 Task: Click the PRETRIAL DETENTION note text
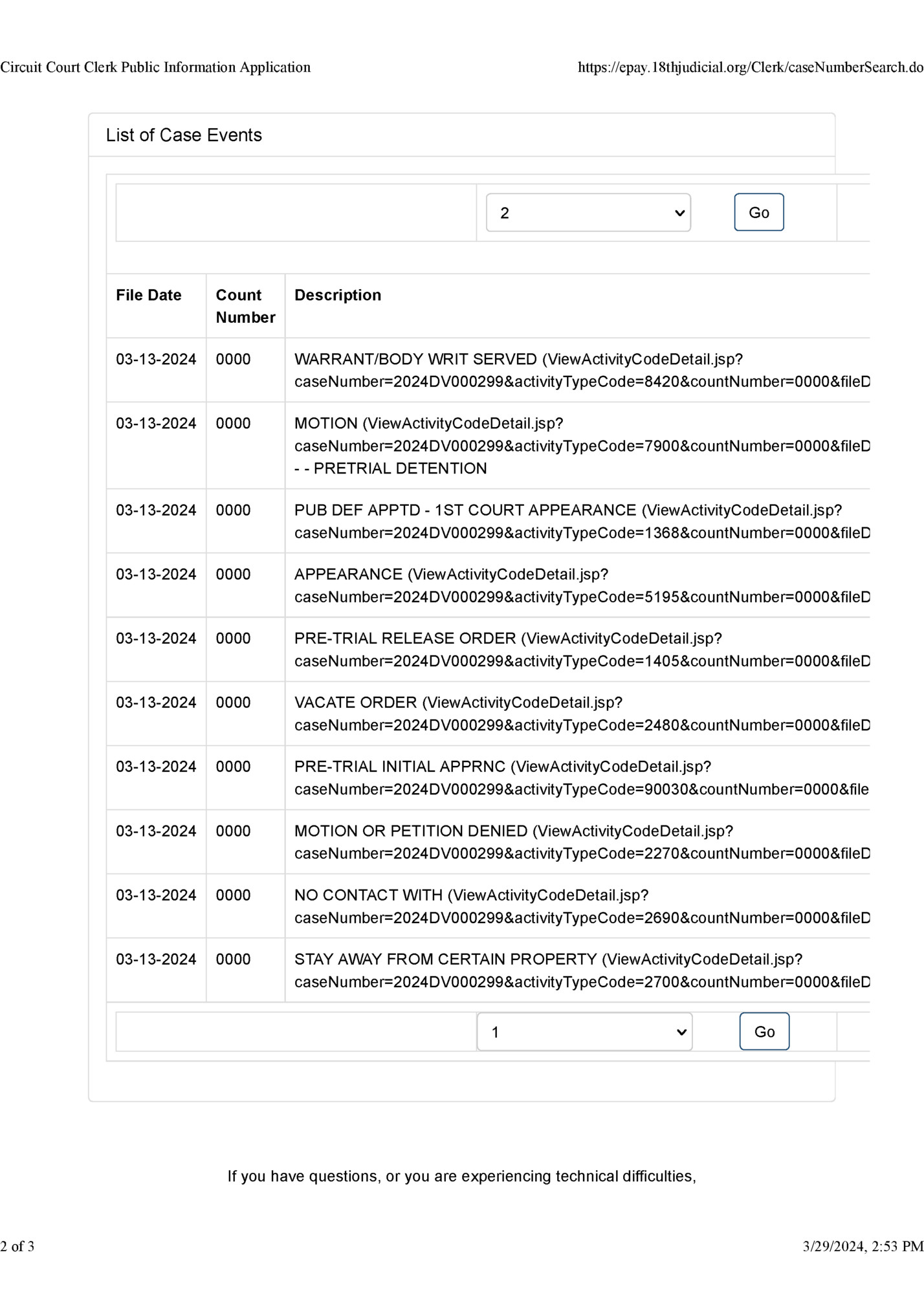(399, 468)
